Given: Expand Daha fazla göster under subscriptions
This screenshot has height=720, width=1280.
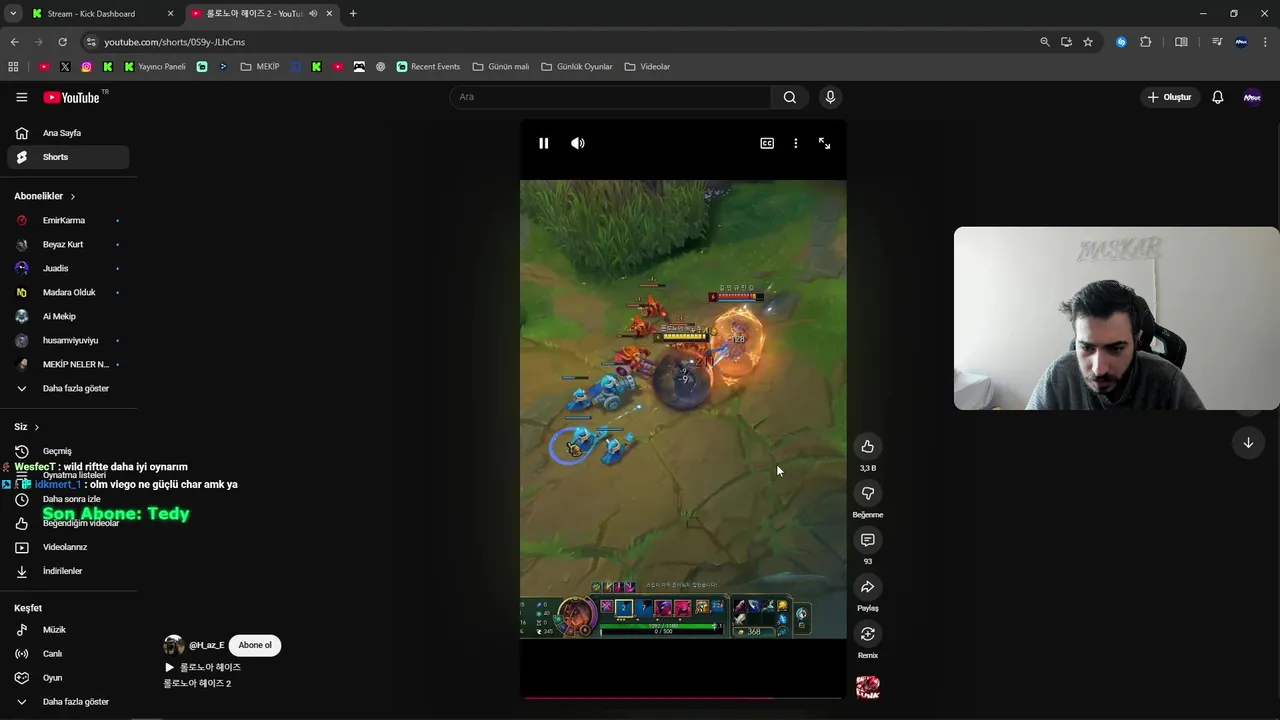Looking at the screenshot, I should 68,388.
